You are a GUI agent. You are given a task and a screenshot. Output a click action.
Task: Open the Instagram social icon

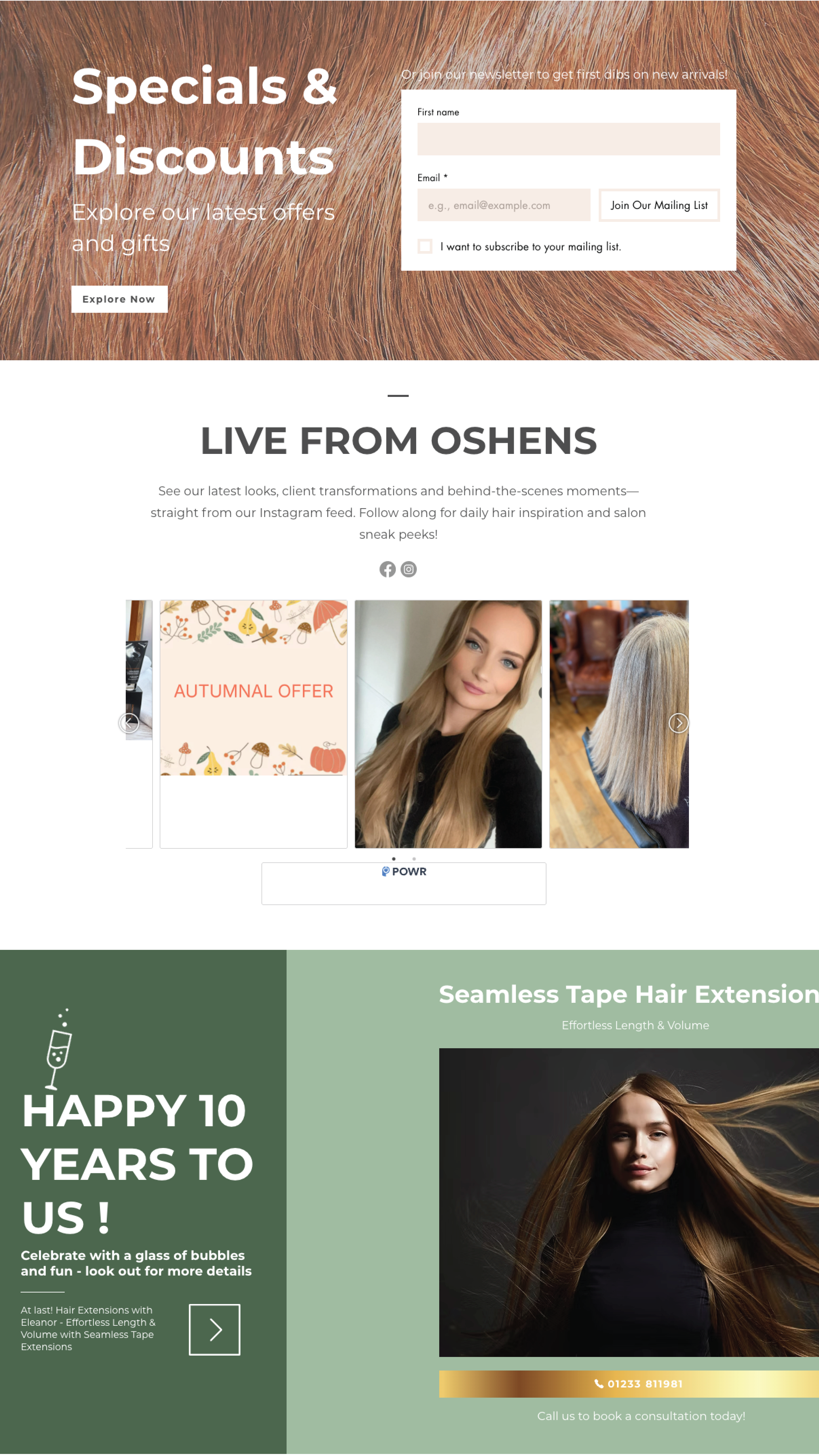point(409,569)
